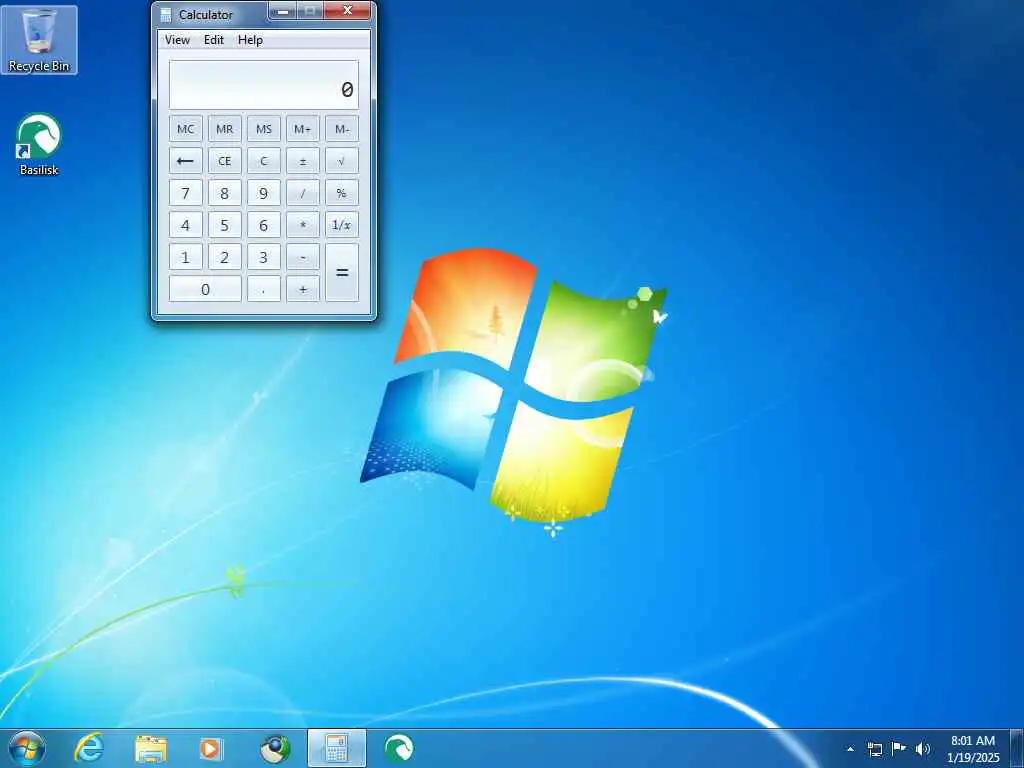The width and height of the screenshot is (1024, 768).
Task: Click the digit 2 key
Action: 225,257
